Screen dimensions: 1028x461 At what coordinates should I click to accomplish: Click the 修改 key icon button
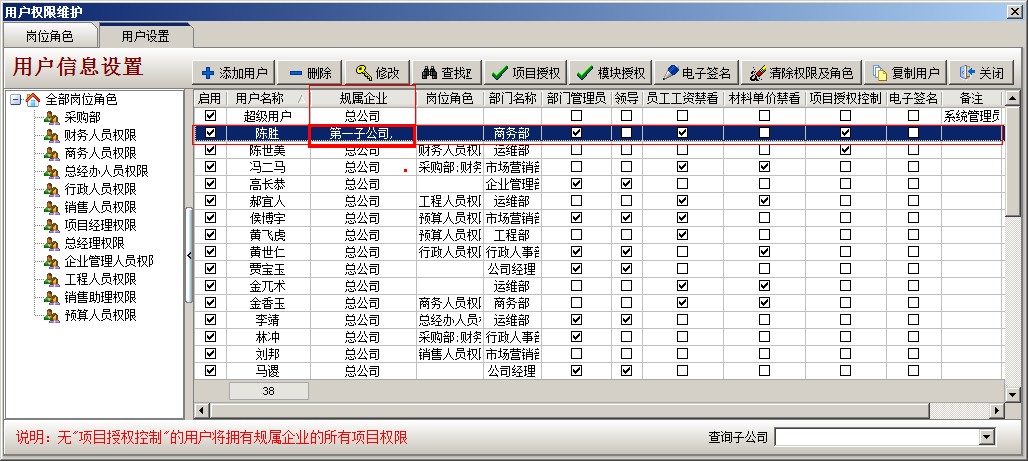377,73
